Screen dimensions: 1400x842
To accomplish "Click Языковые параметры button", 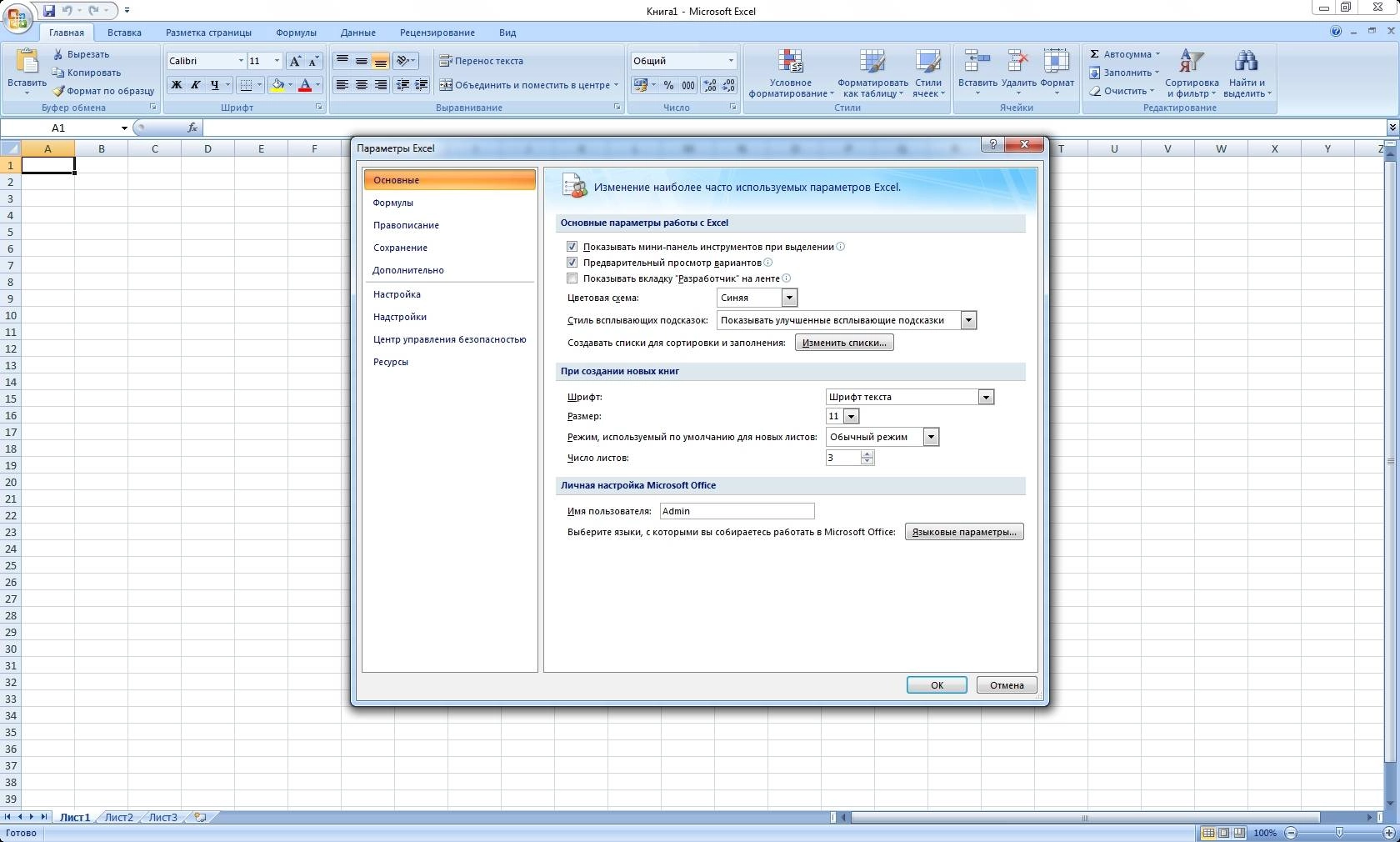I will tap(964, 532).
